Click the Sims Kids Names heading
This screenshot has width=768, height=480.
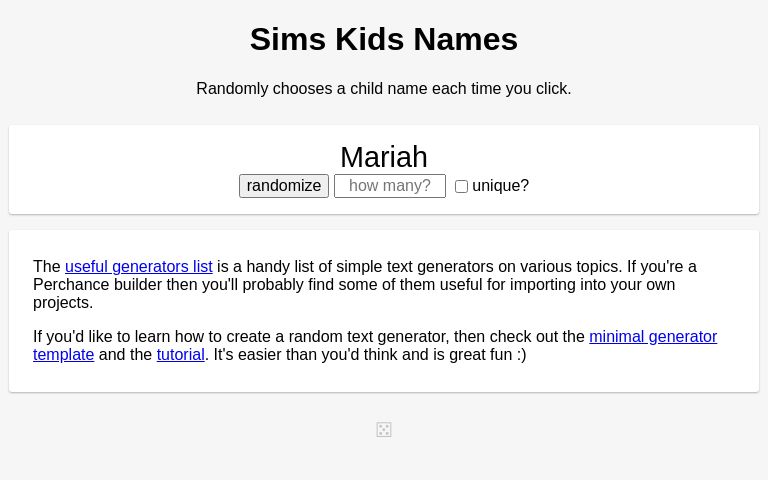384,39
